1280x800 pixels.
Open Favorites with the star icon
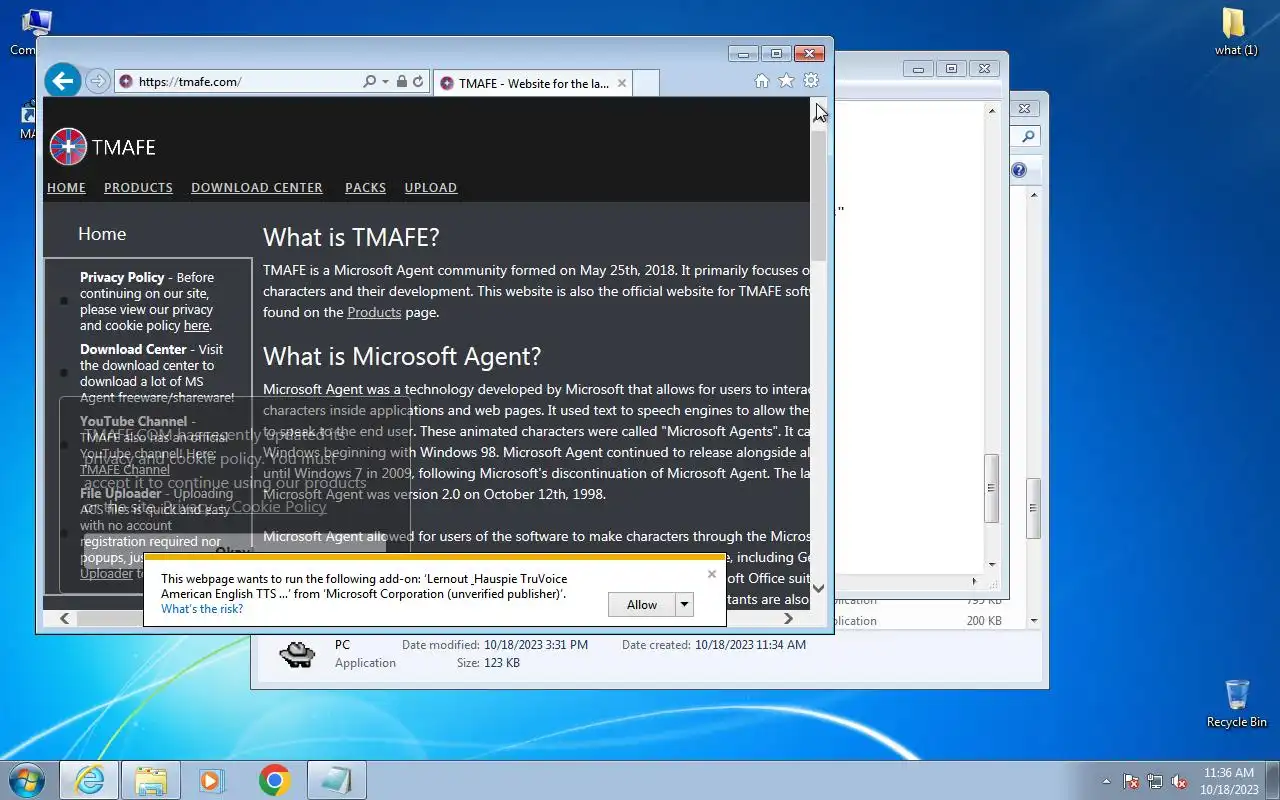(x=786, y=81)
